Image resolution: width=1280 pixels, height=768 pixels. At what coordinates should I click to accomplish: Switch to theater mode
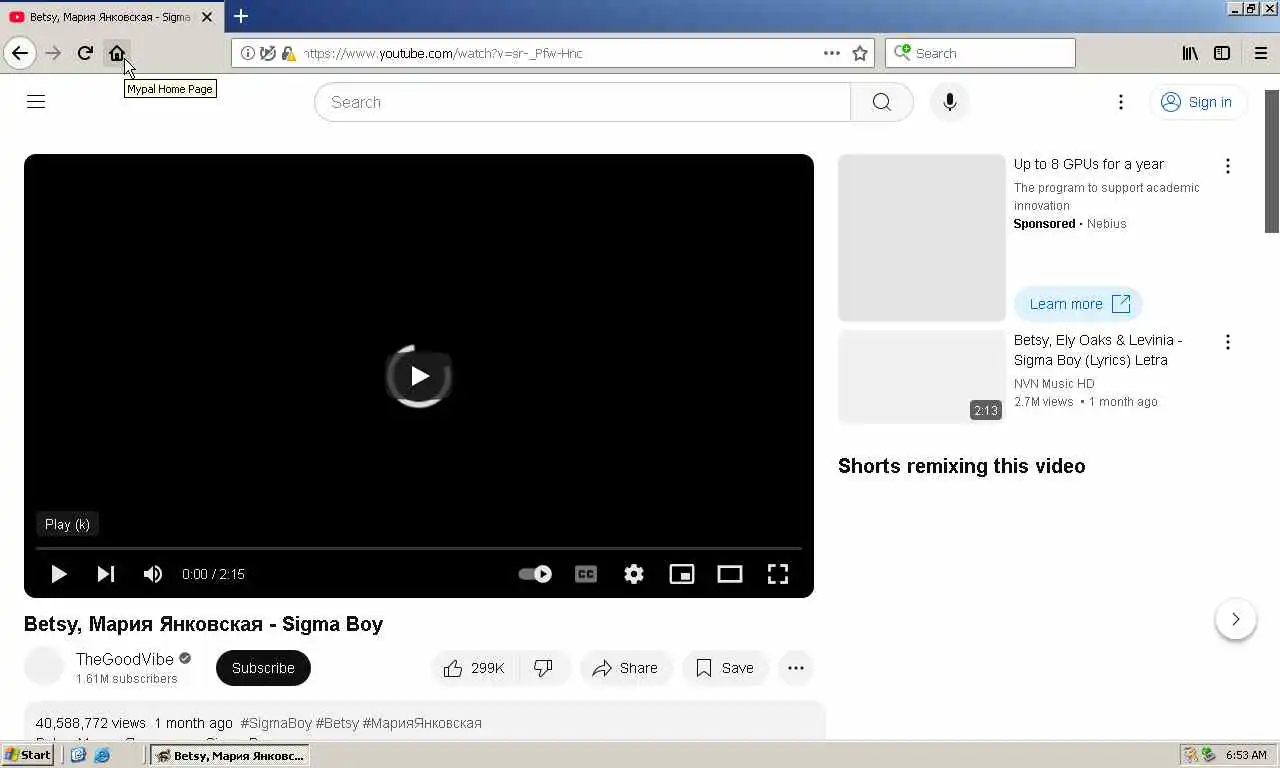click(730, 574)
